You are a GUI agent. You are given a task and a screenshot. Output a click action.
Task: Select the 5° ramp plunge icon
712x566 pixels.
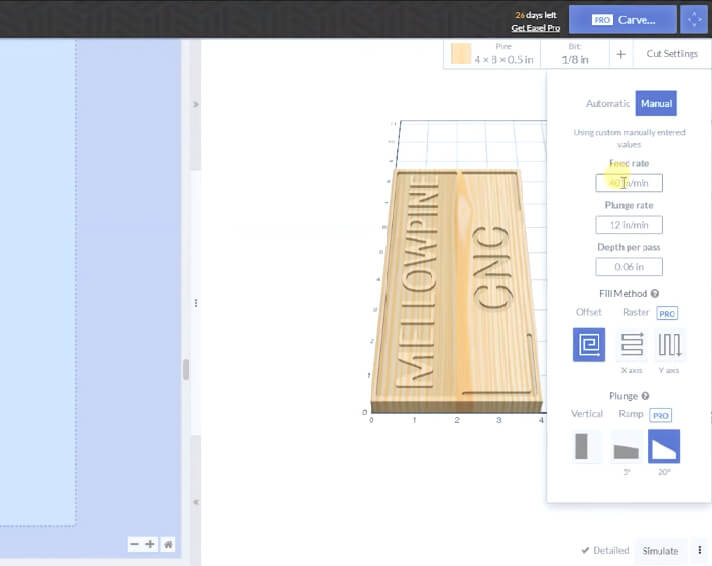click(626, 446)
